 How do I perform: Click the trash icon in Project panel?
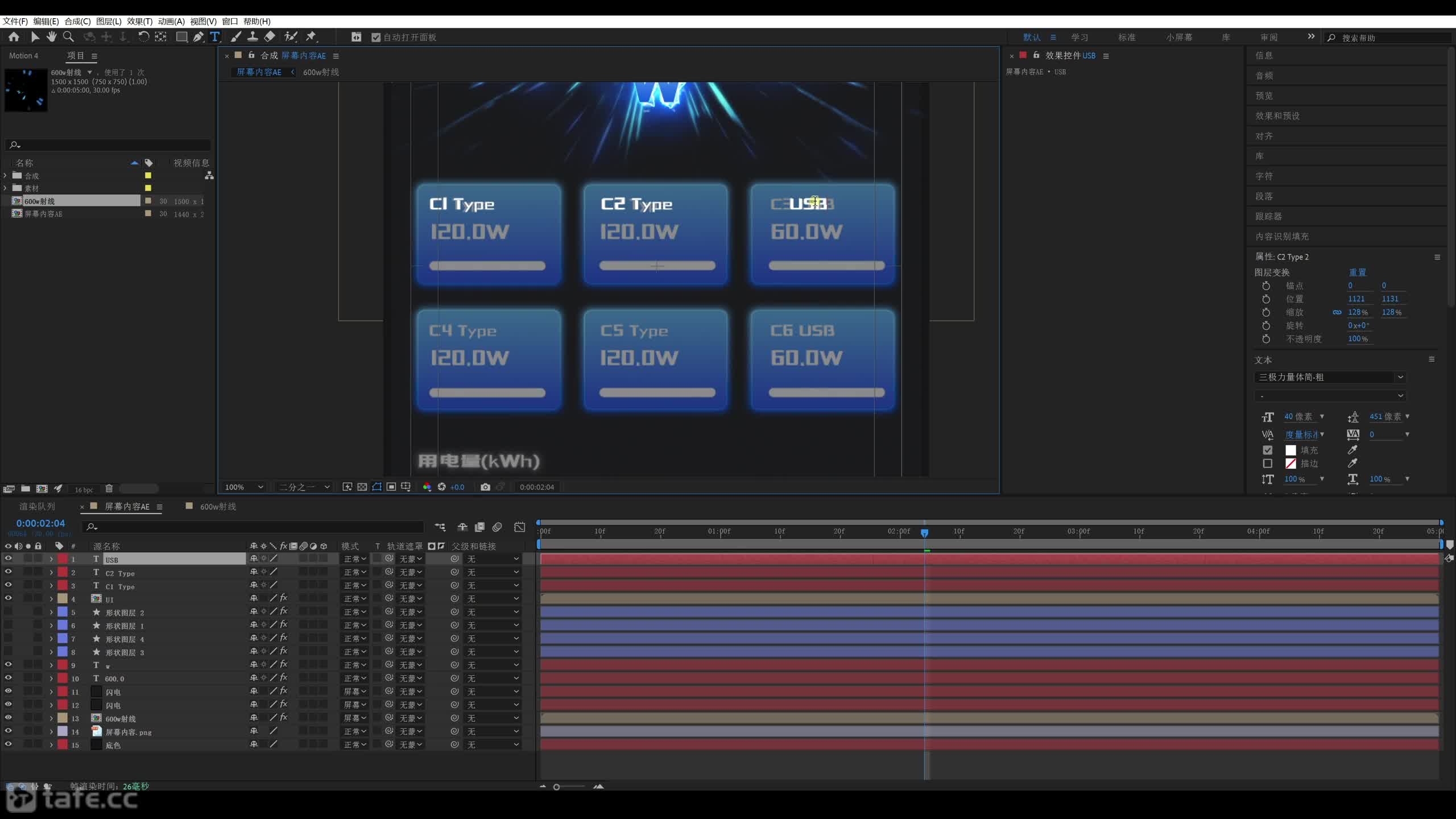point(109,489)
